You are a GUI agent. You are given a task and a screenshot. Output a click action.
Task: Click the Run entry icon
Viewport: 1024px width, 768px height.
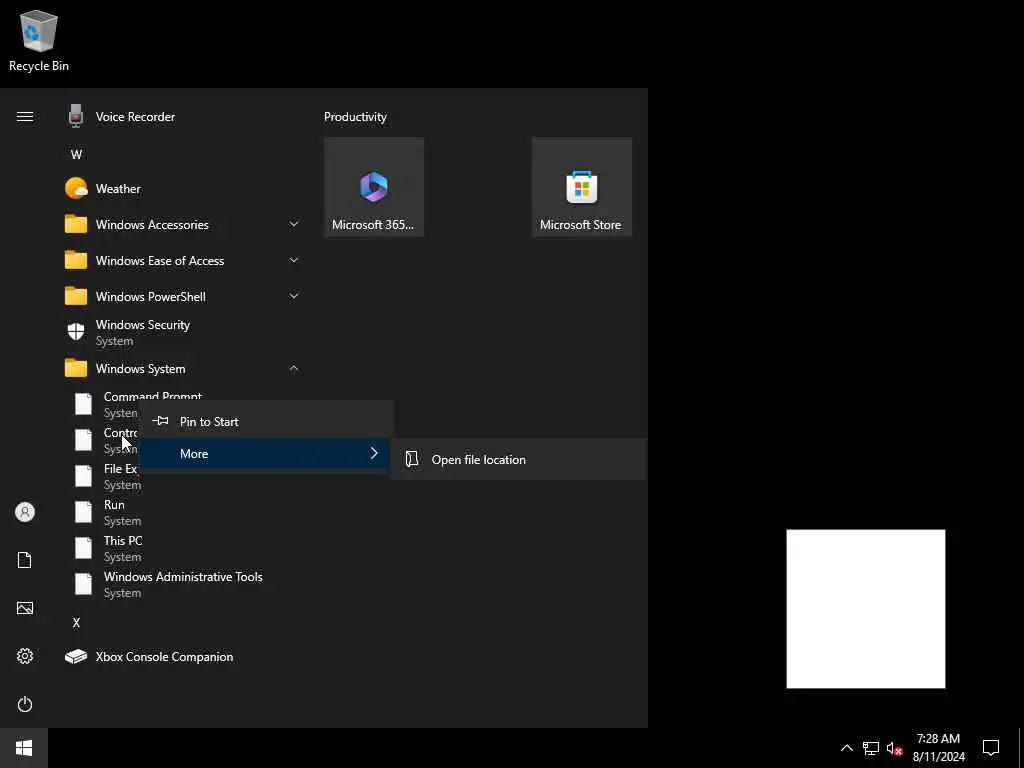click(84, 512)
